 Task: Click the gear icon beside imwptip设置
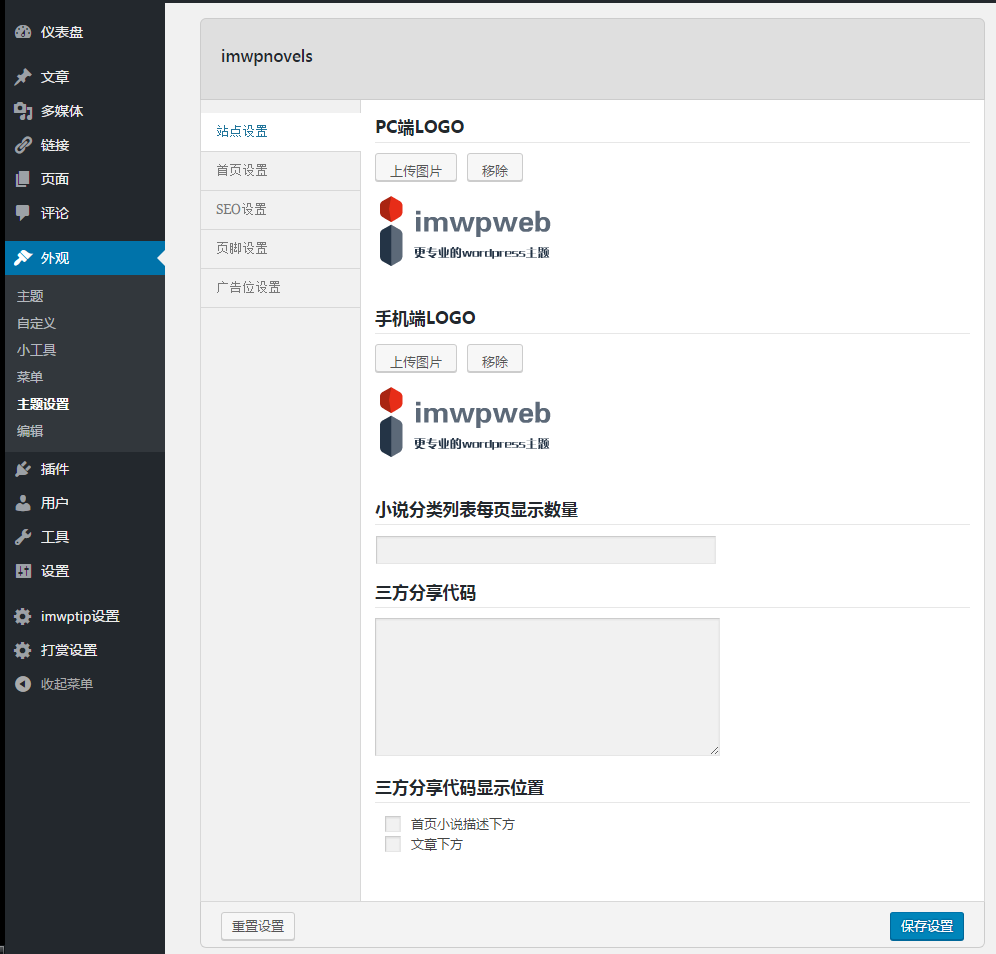coord(23,616)
